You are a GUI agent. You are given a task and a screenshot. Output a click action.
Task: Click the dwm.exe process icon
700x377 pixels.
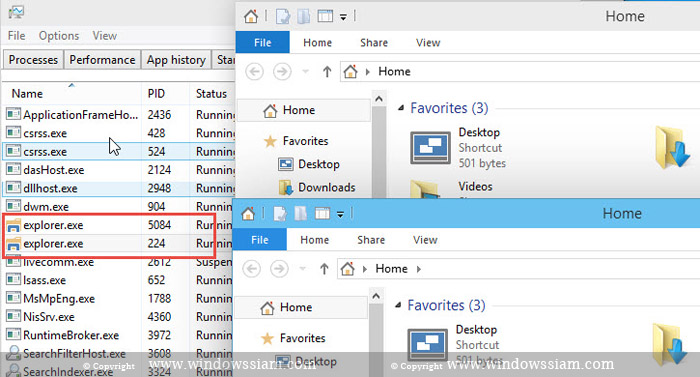[x=13, y=206]
